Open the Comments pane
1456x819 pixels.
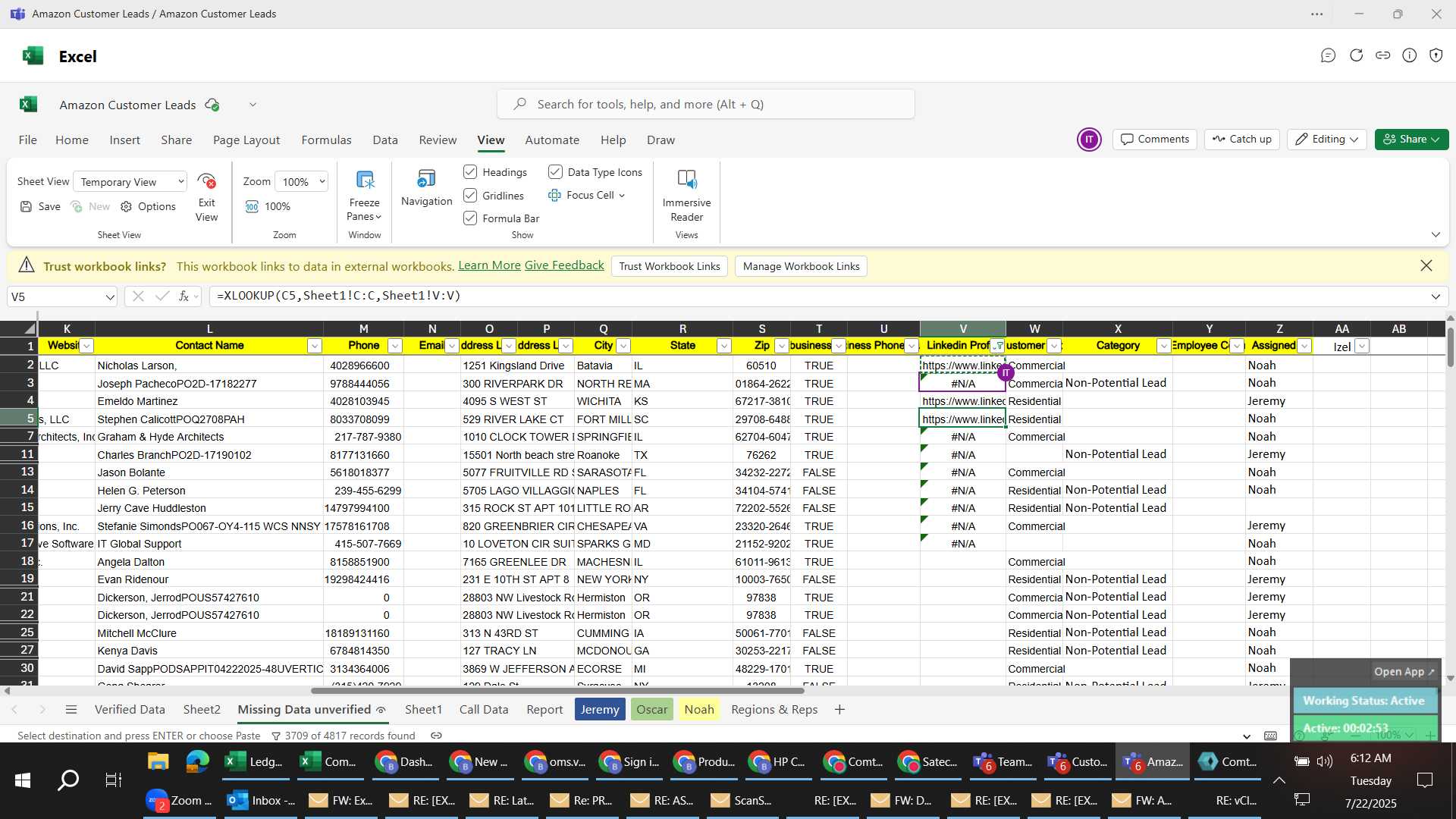coord(1155,140)
